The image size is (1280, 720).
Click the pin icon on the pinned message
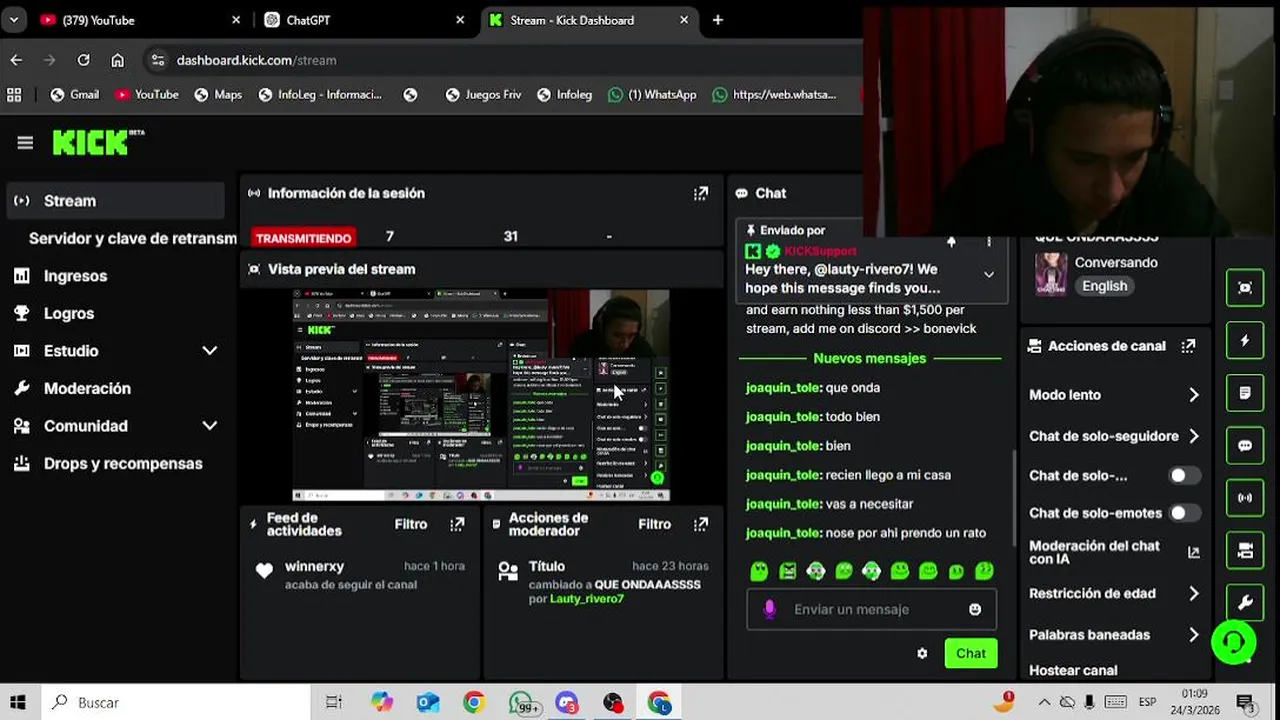coord(951,242)
